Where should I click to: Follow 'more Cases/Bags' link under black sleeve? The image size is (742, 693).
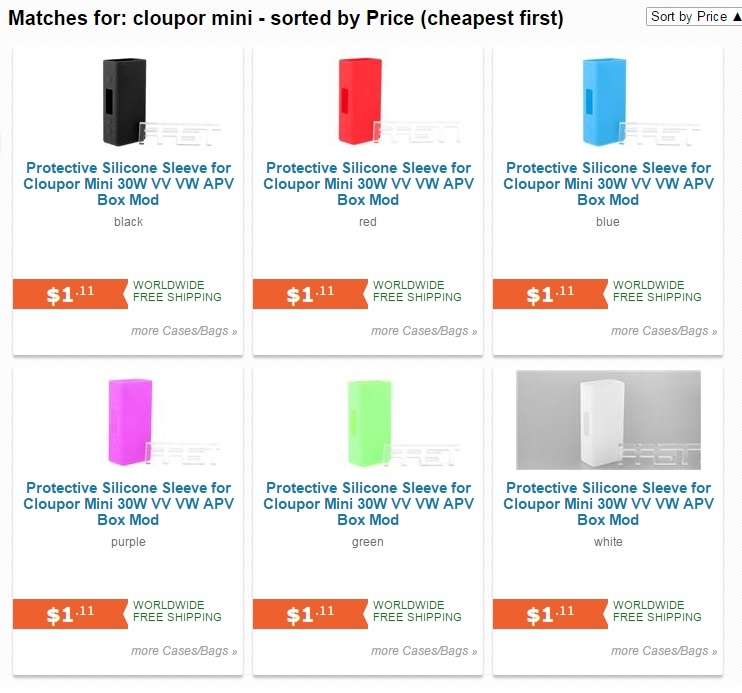point(184,331)
